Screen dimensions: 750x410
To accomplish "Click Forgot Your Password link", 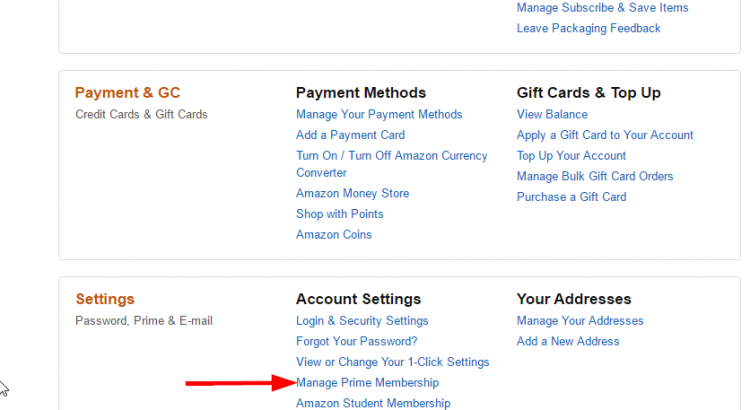I will click(x=356, y=342).
